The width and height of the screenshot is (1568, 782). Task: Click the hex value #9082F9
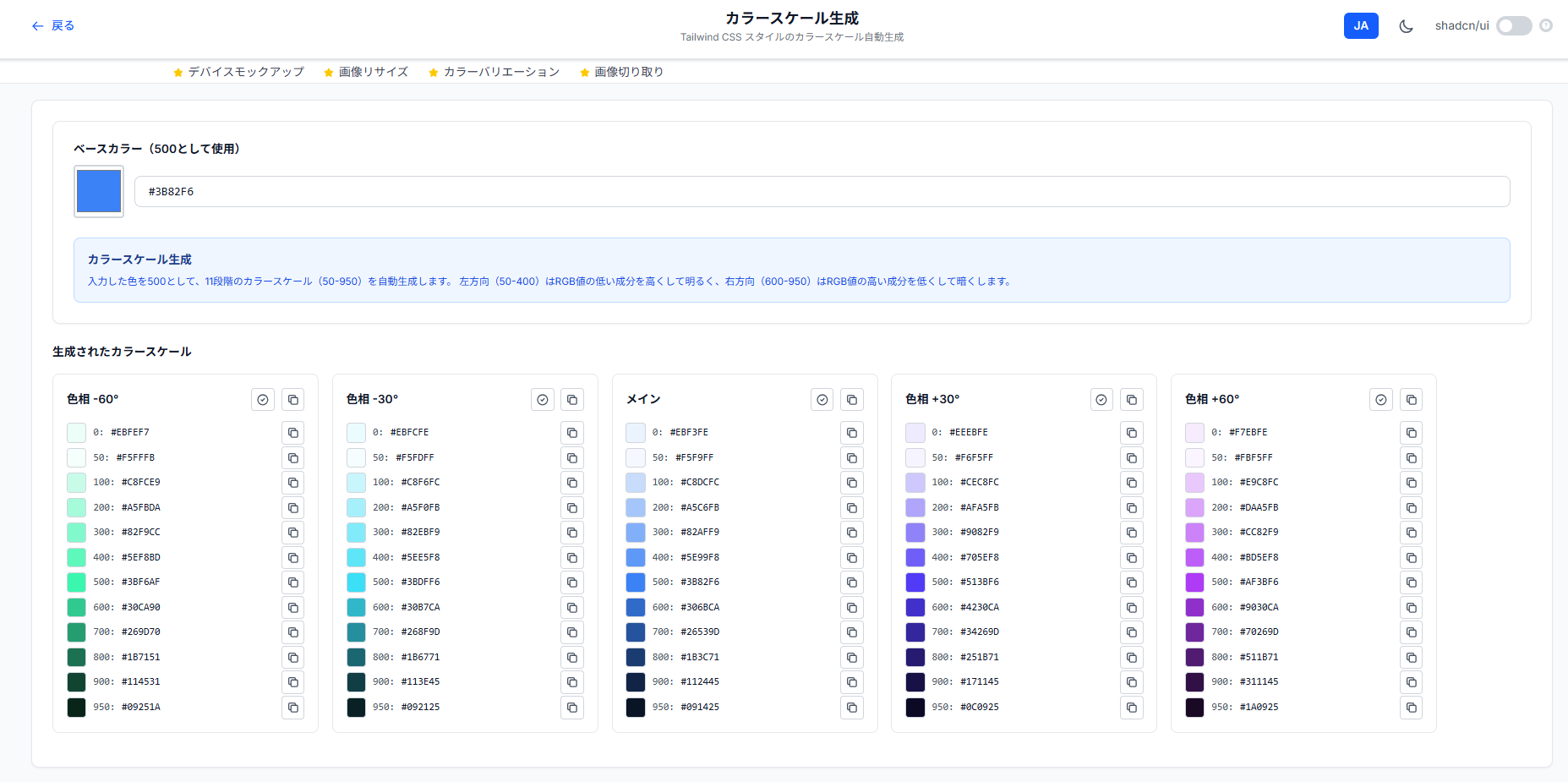point(980,533)
